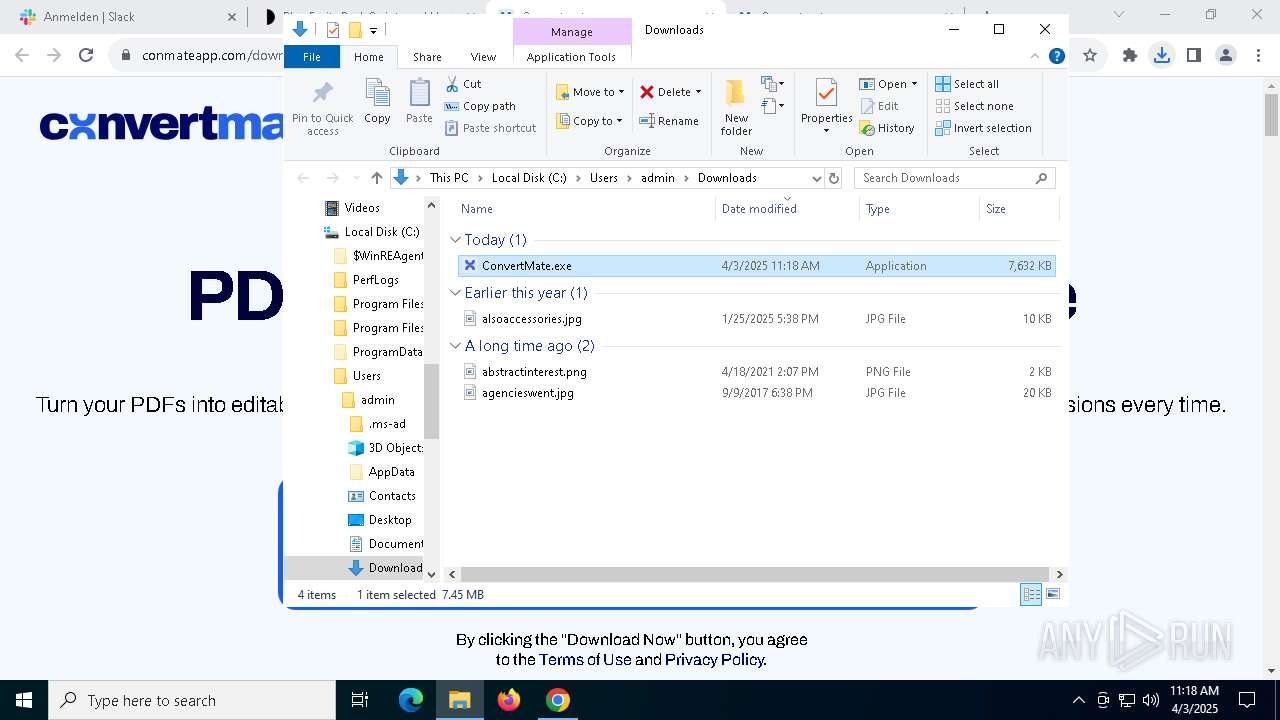Create a New folder
1280x720 pixels.
[x=736, y=108]
